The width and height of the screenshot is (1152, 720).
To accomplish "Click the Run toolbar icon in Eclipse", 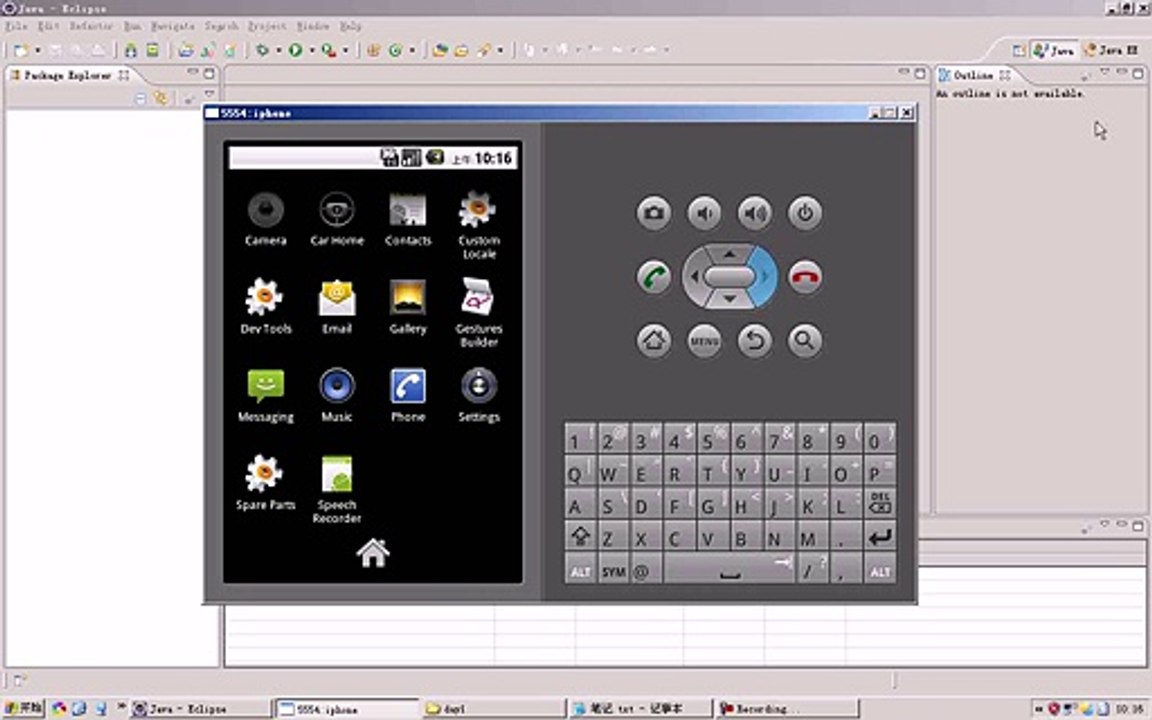I will point(295,50).
